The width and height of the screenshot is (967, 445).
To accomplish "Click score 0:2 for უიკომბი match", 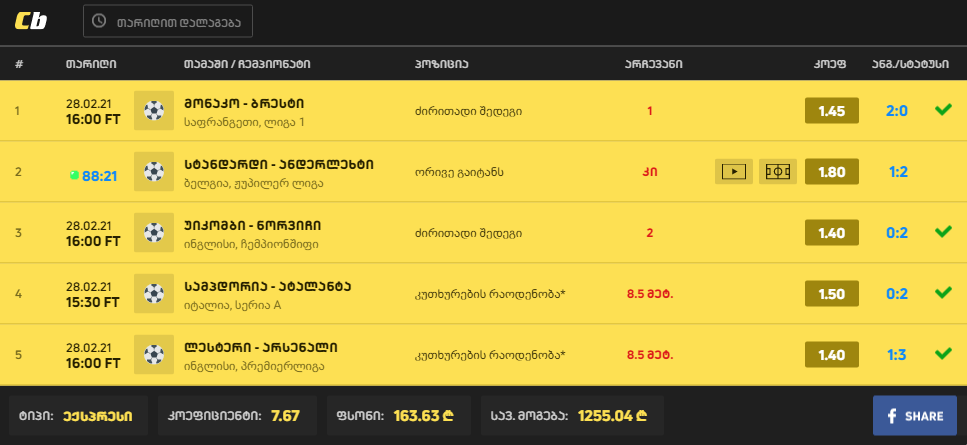I will [897, 233].
